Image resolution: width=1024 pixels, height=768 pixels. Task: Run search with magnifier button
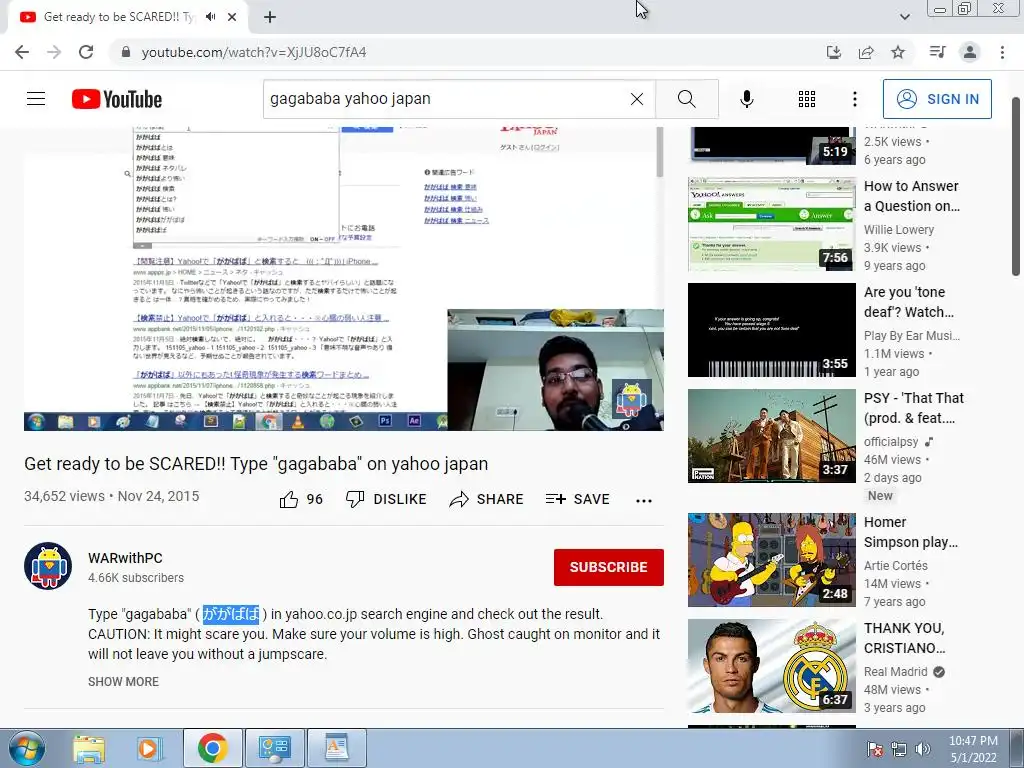point(686,99)
